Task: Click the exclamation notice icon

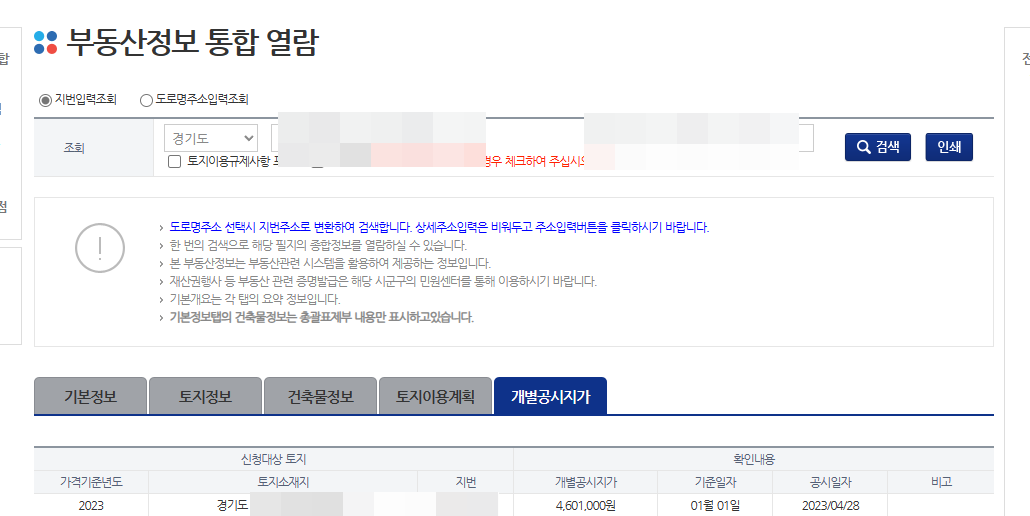Action: click(x=100, y=247)
